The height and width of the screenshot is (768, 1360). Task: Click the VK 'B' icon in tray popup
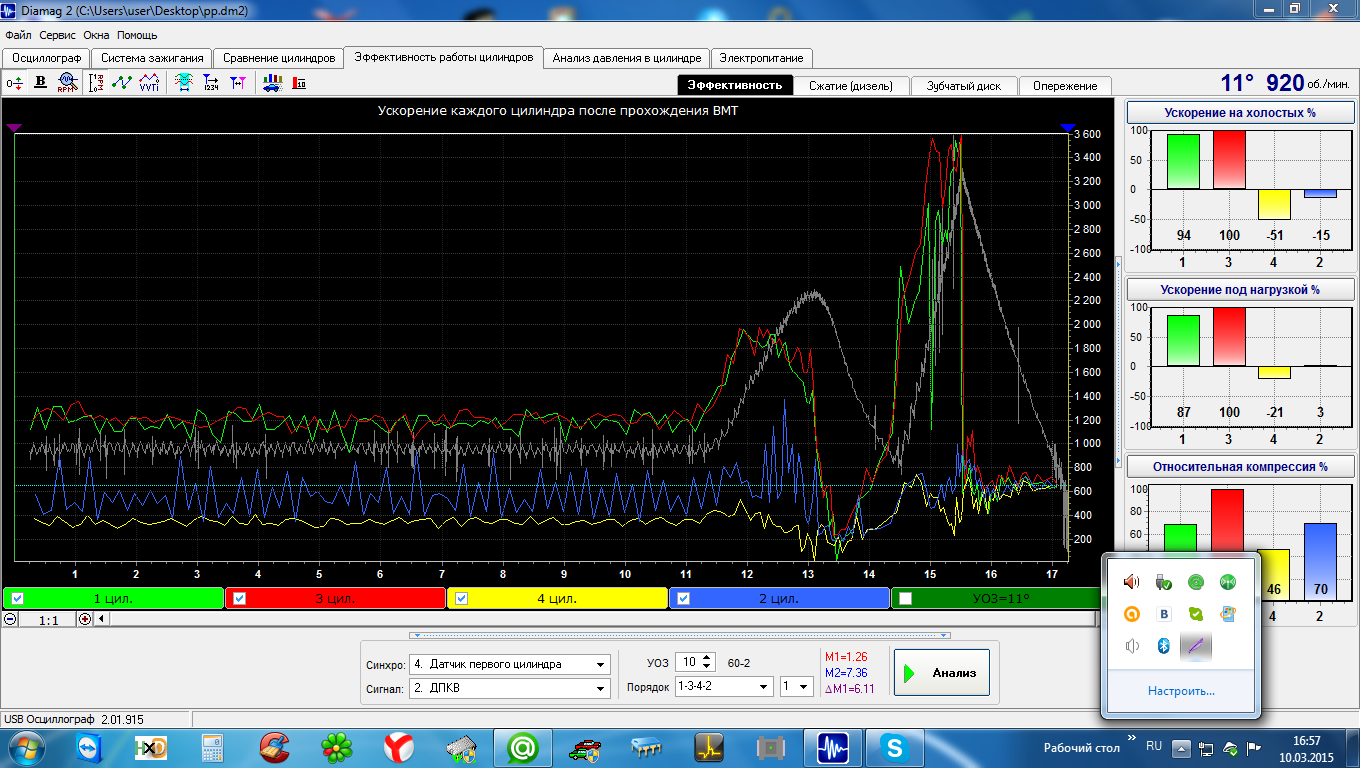(1164, 614)
